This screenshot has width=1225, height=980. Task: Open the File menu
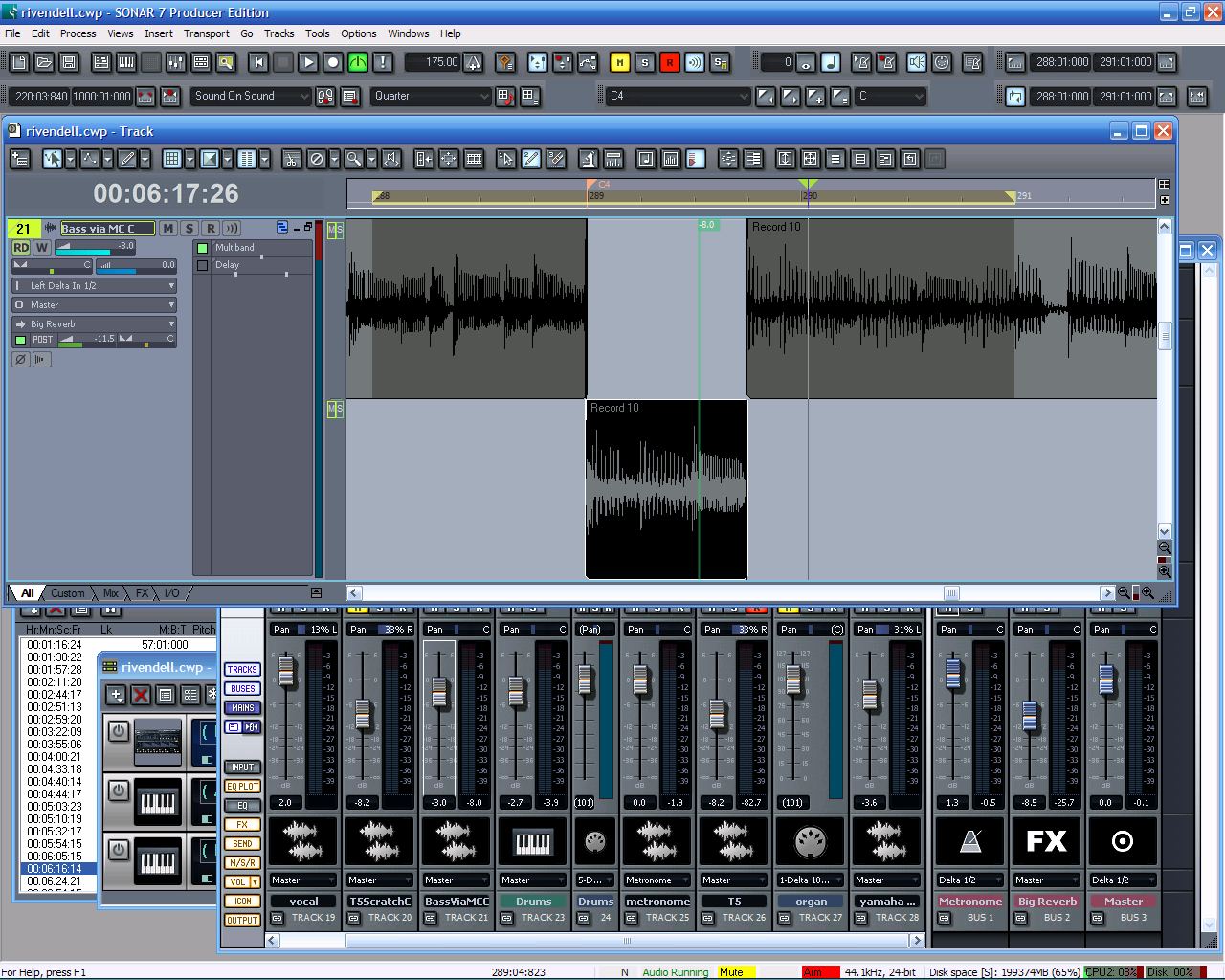12,33
